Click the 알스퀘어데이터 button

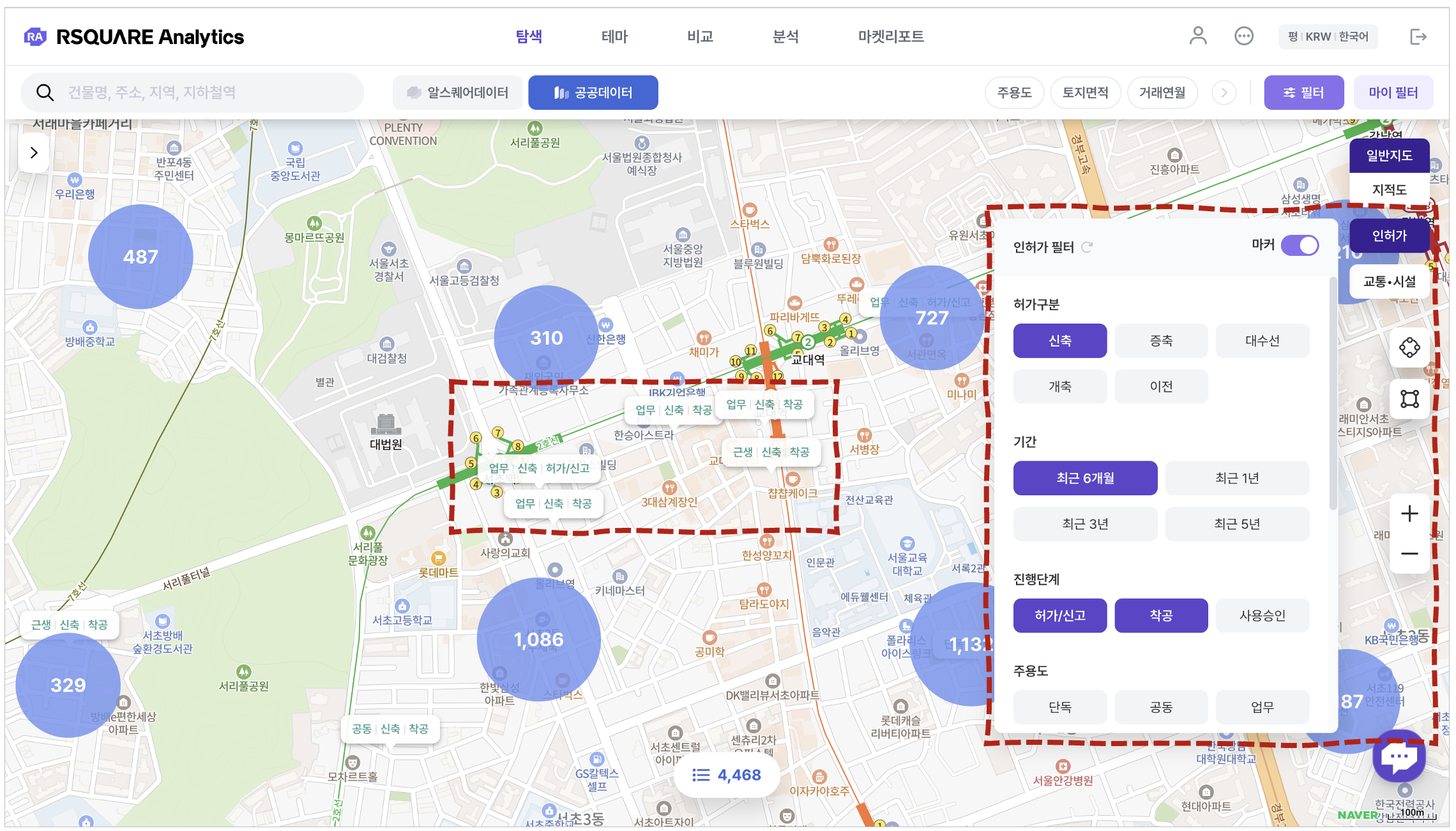tap(458, 93)
